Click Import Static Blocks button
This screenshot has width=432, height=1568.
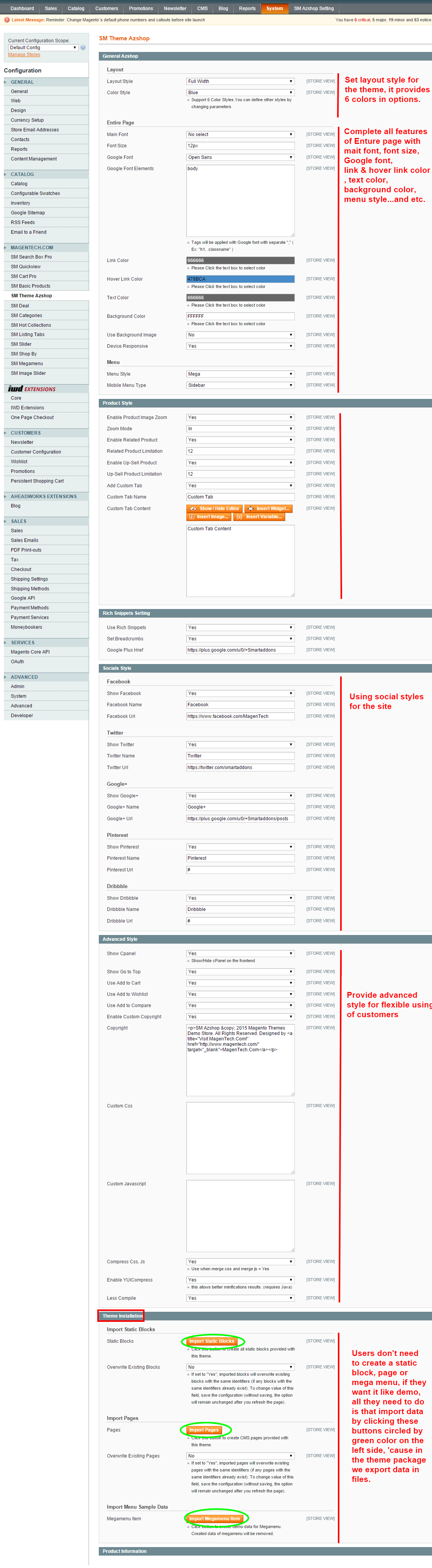pyautogui.click(x=212, y=1341)
